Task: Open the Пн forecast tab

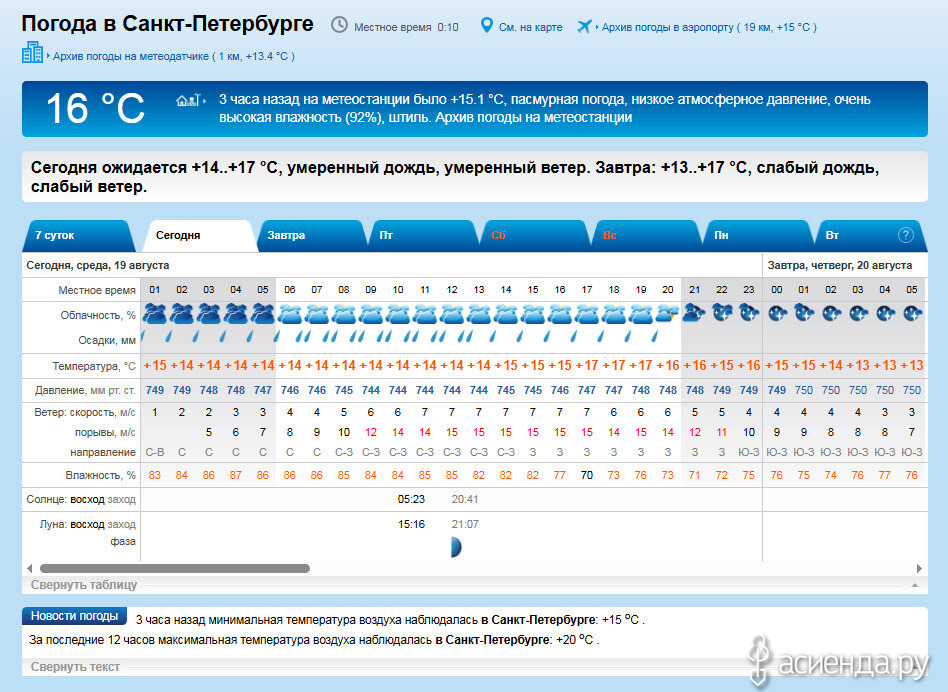Action: click(757, 236)
